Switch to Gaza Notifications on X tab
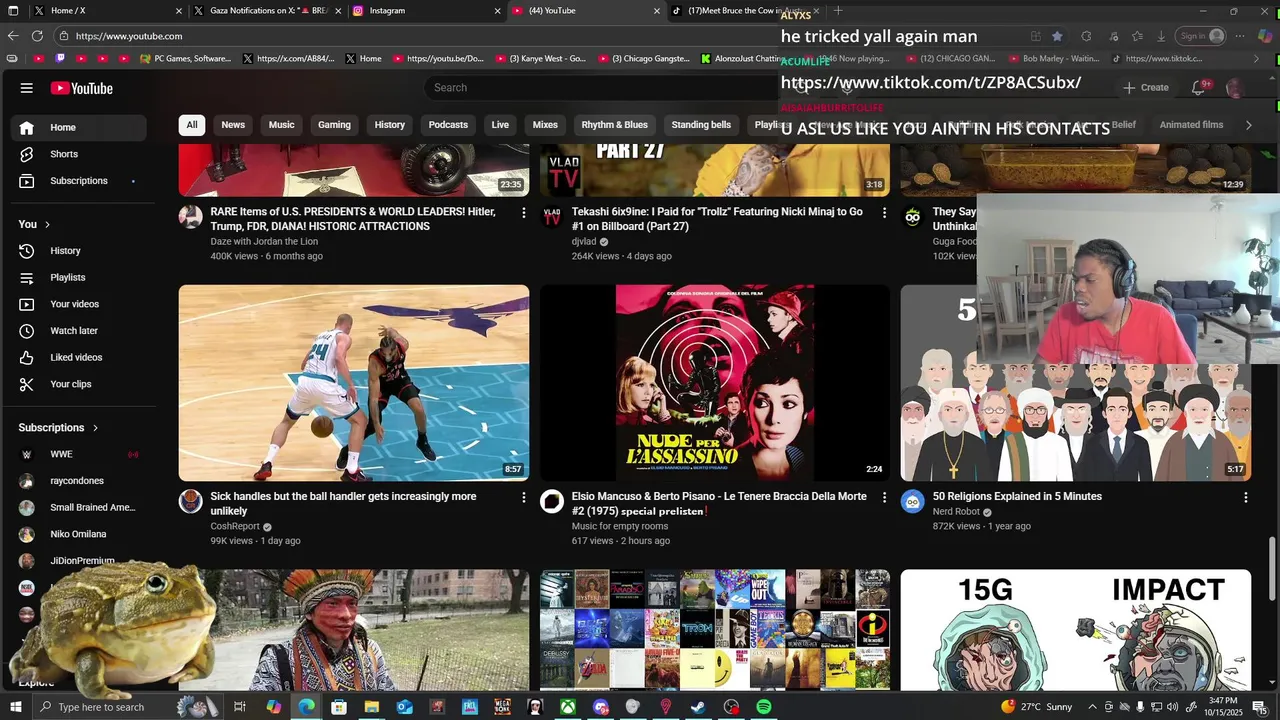Screen dimensions: 1280x720 pyautogui.click(x=265, y=11)
